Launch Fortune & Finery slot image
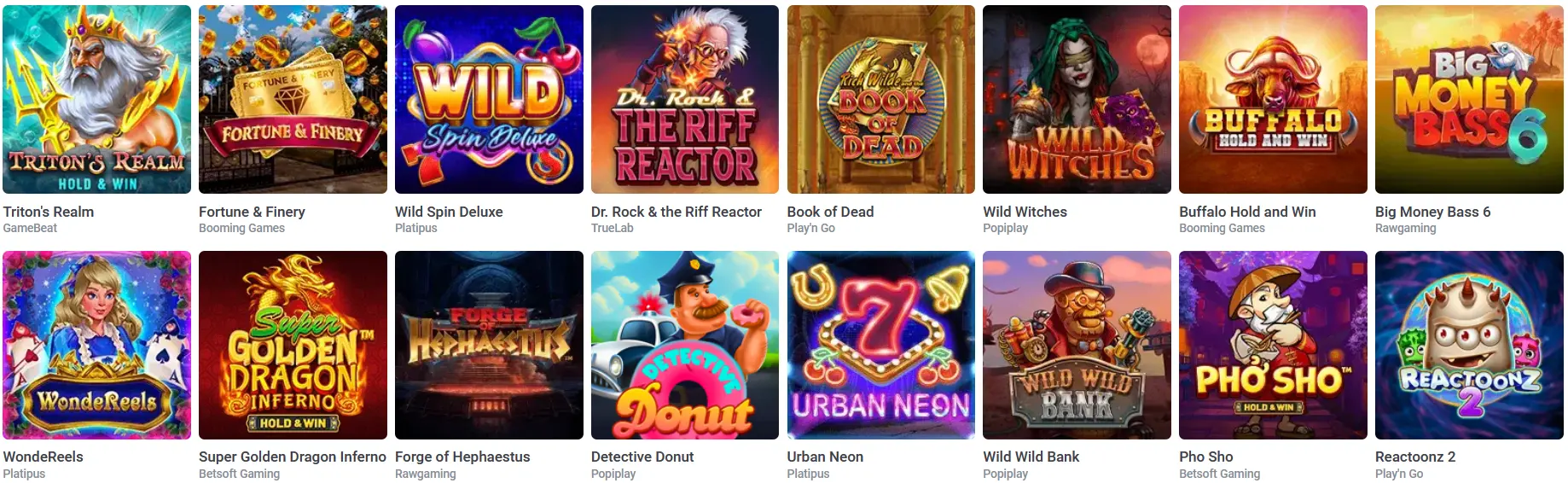Image resolution: width=1568 pixels, height=483 pixels. 293,100
